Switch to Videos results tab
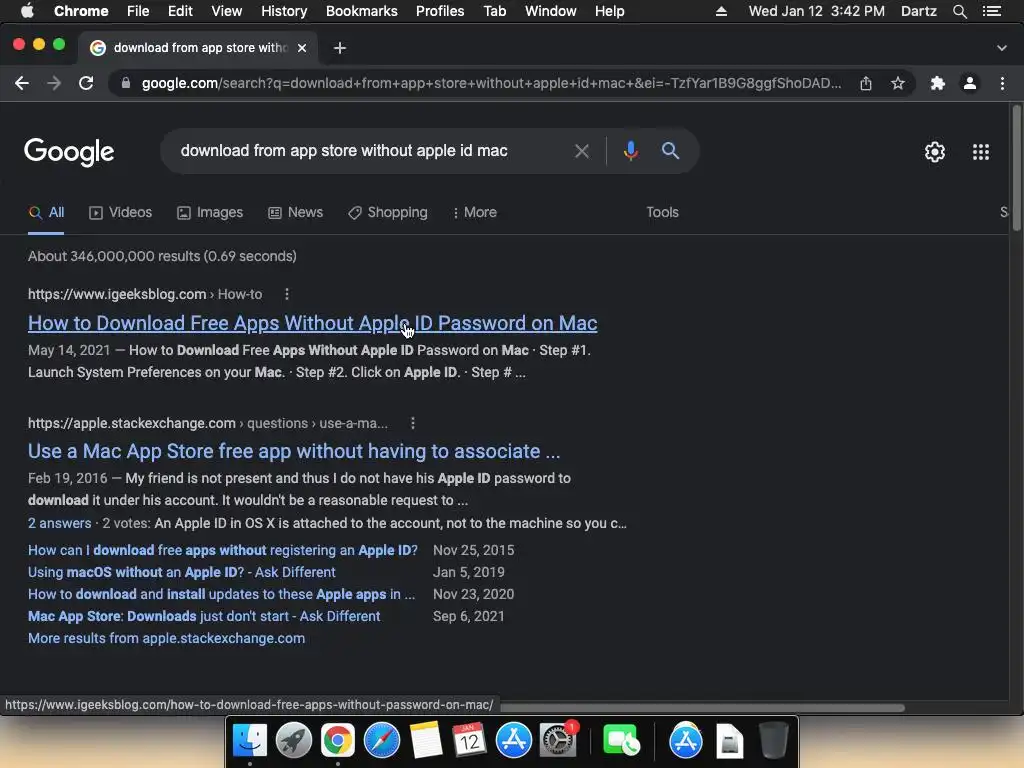The width and height of the screenshot is (1024, 768). click(x=121, y=212)
